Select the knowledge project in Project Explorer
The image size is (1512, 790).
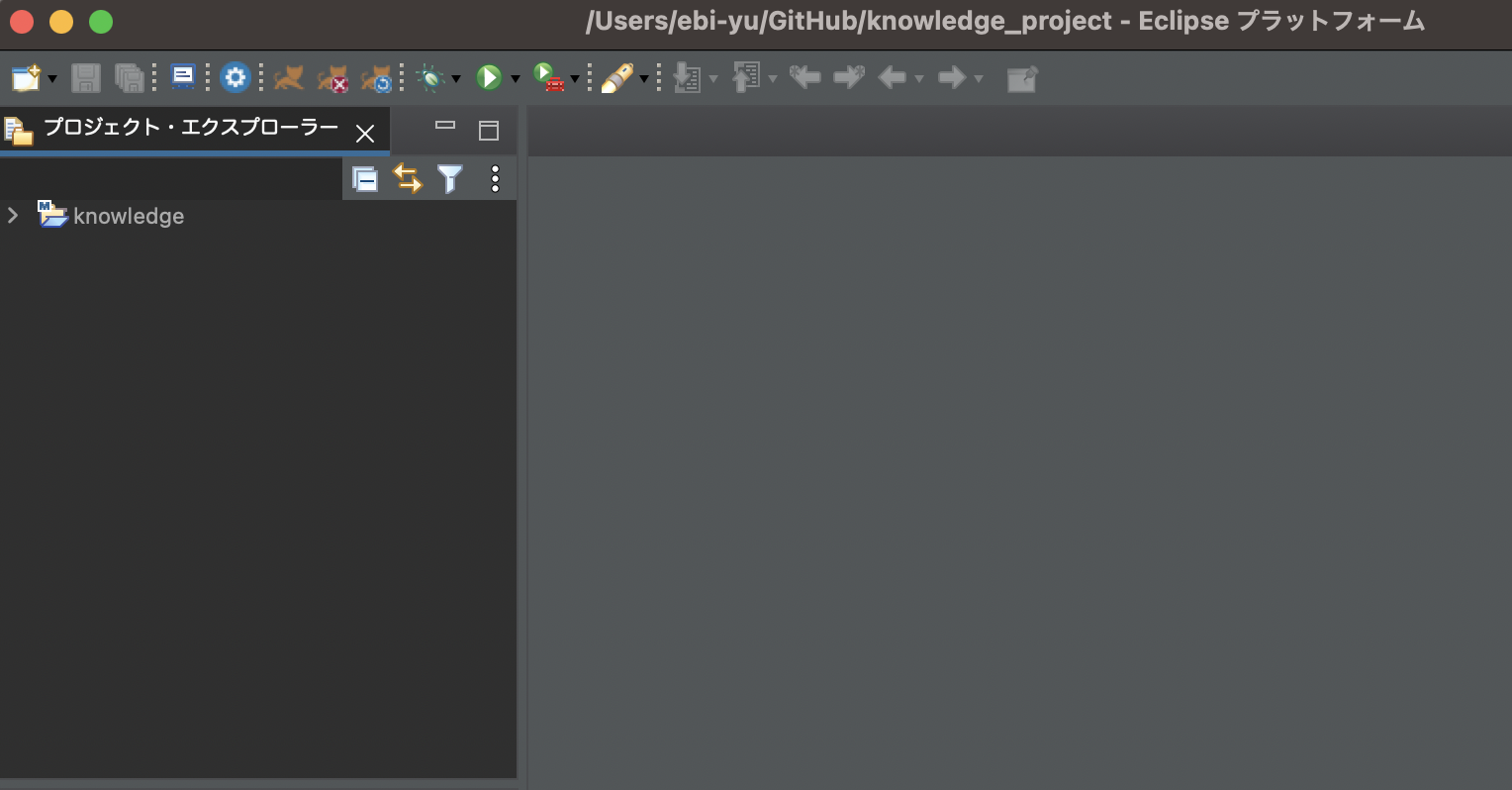click(127, 215)
